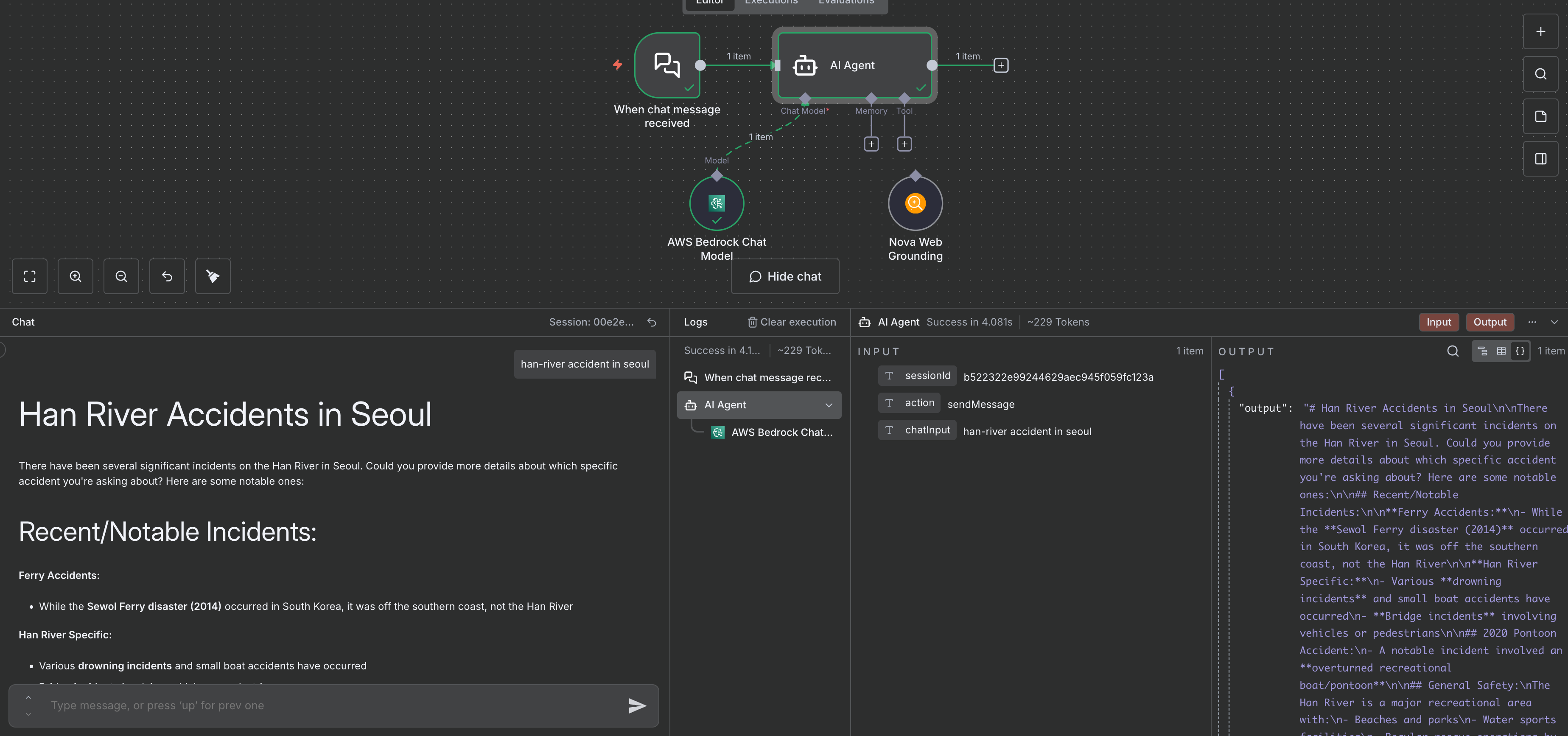The image size is (1568, 736).
Task: Open the side panel toggle icon
Action: pyautogui.click(x=1540, y=159)
